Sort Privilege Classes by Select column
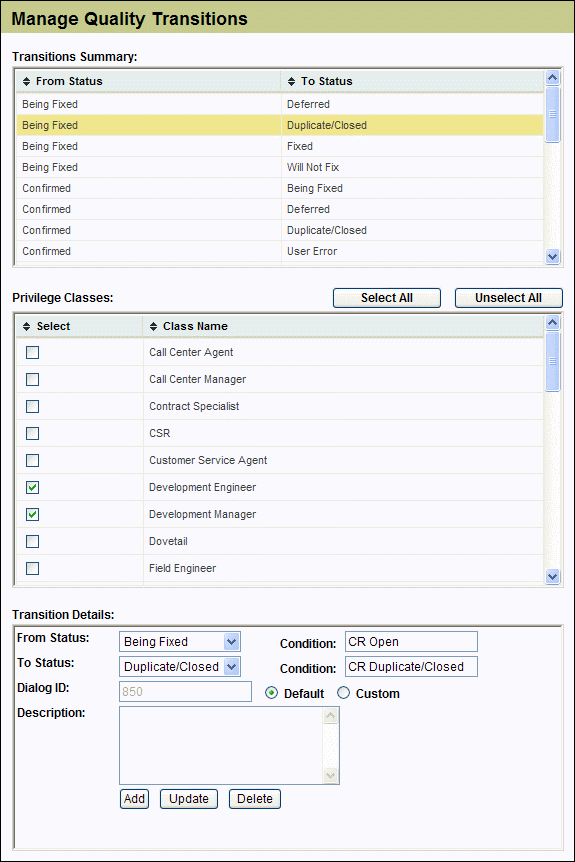The width and height of the screenshot is (575, 862). point(26,327)
